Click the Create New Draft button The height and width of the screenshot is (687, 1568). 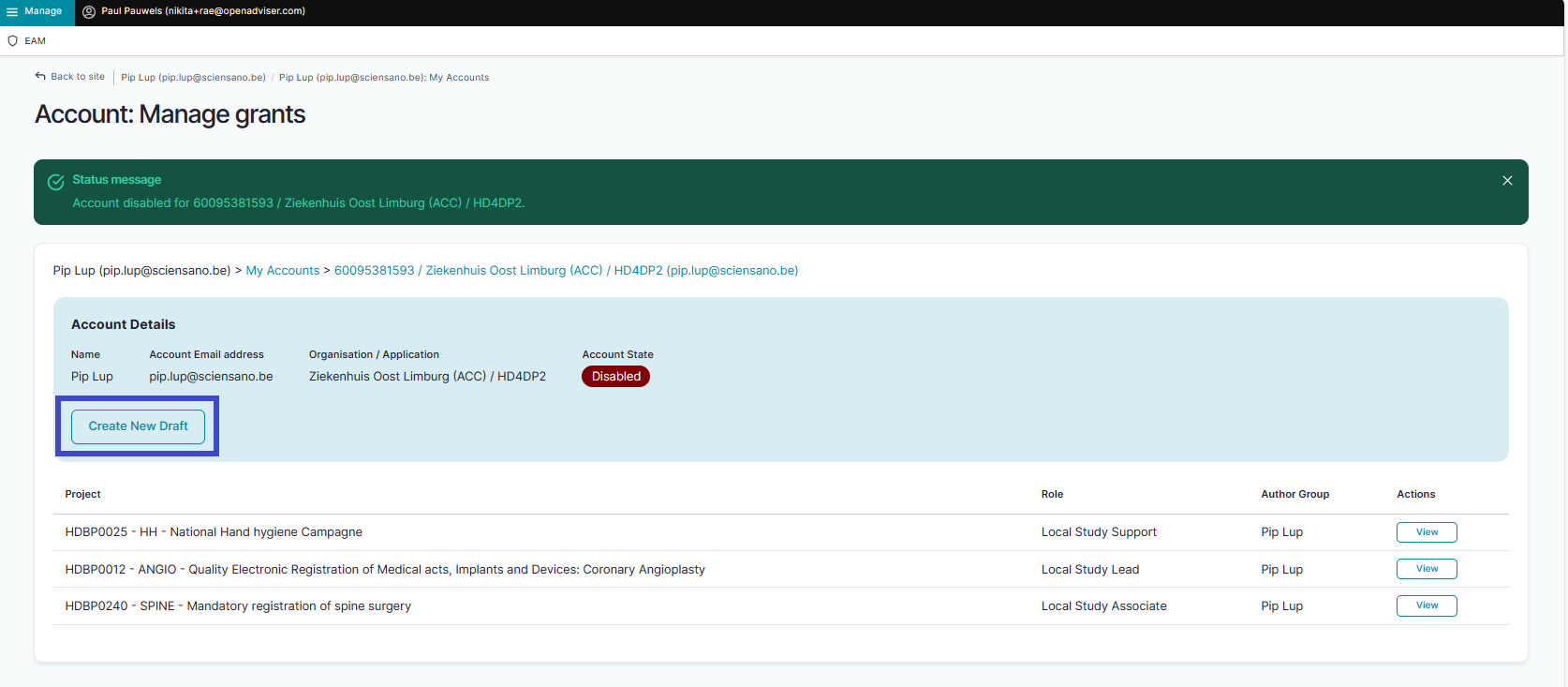coord(138,426)
